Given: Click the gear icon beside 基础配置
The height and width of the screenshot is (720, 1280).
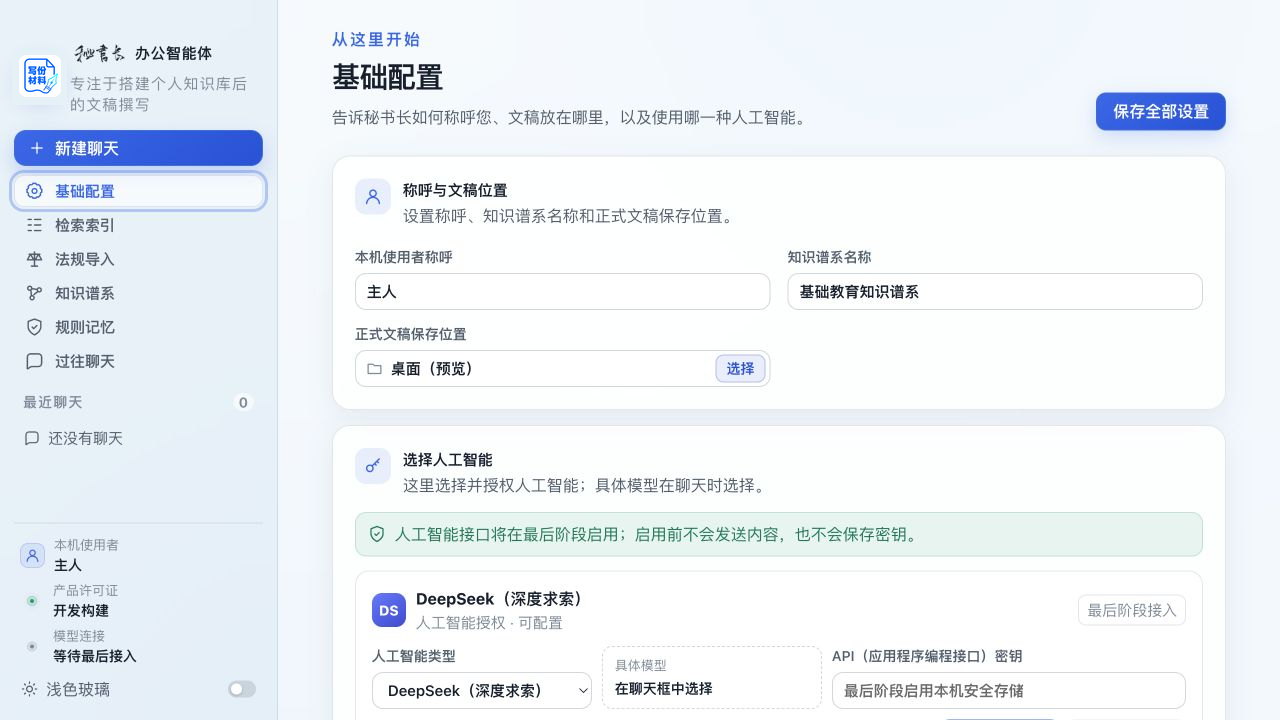Looking at the screenshot, I should tap(34, 191).
